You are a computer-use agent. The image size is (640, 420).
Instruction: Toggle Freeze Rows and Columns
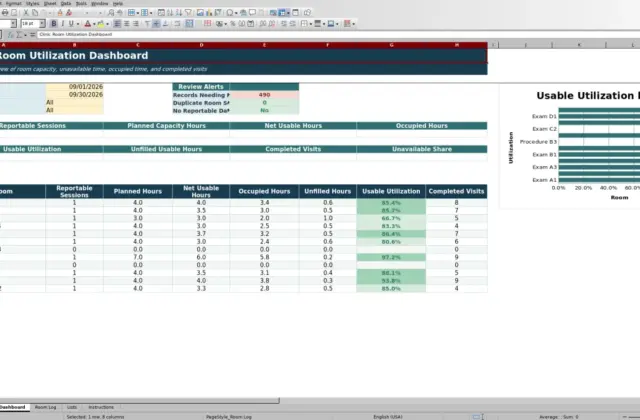click(282, 13)
